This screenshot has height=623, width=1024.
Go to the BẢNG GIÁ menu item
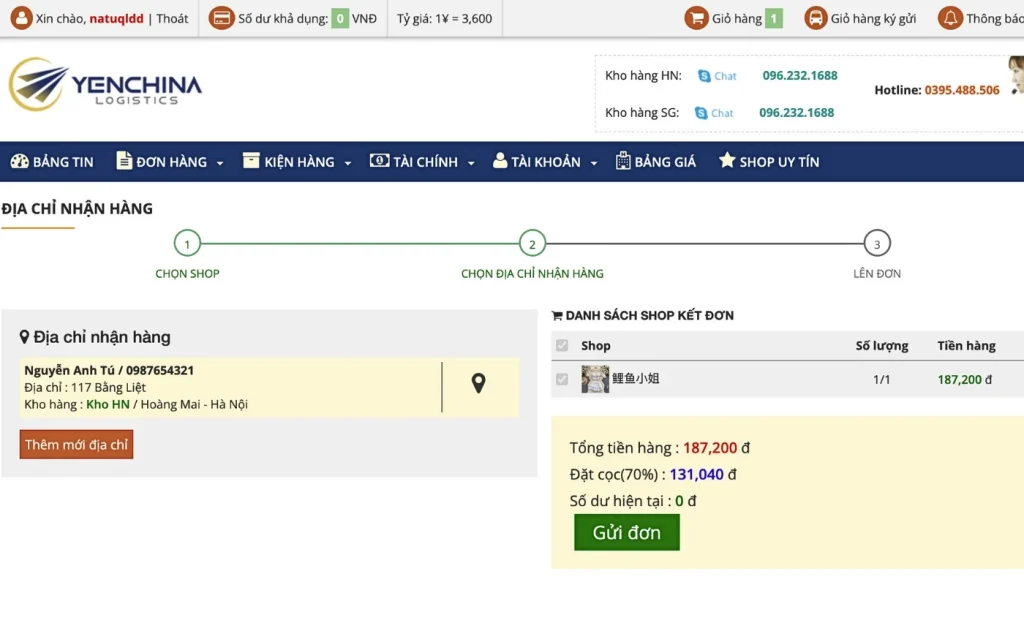[x=656, y=162]
